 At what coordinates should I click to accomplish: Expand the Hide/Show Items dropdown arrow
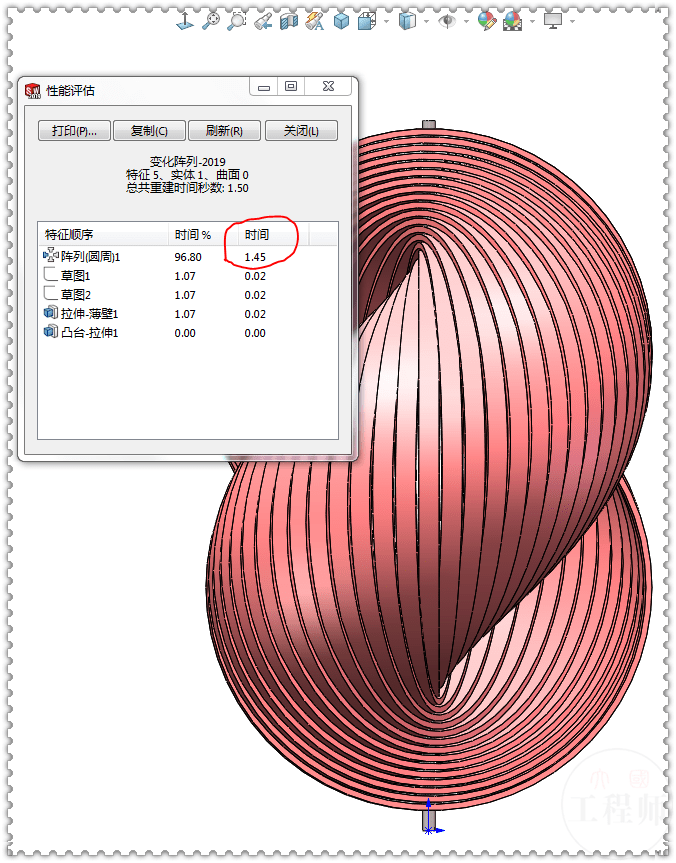(466, 22)
